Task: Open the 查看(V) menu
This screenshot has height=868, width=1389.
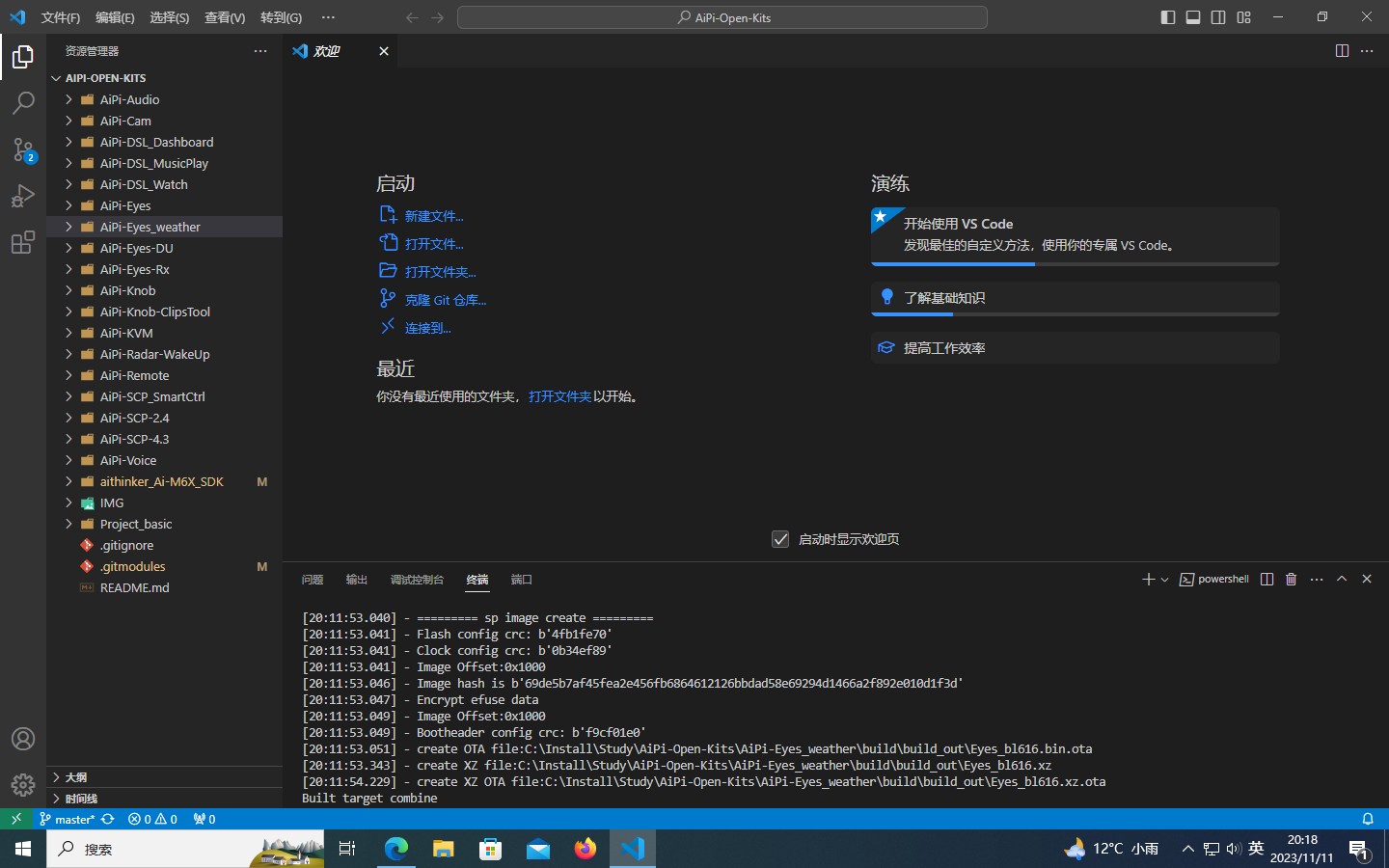Action: point(225,17)
